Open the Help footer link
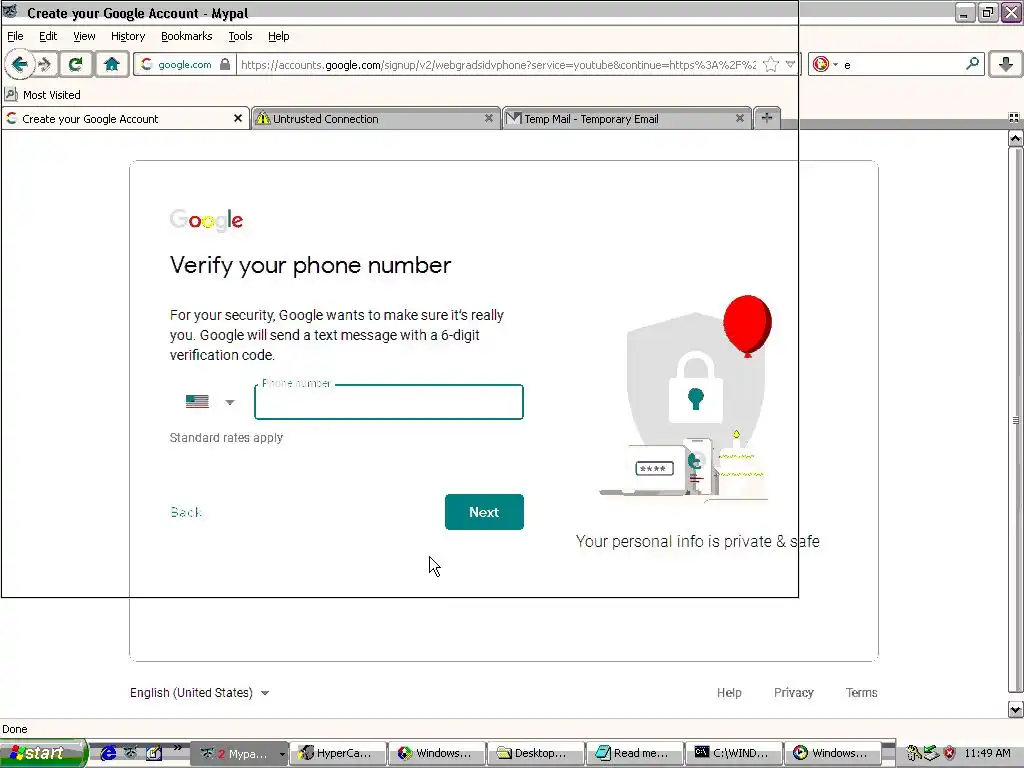 [x=729, y=692]
